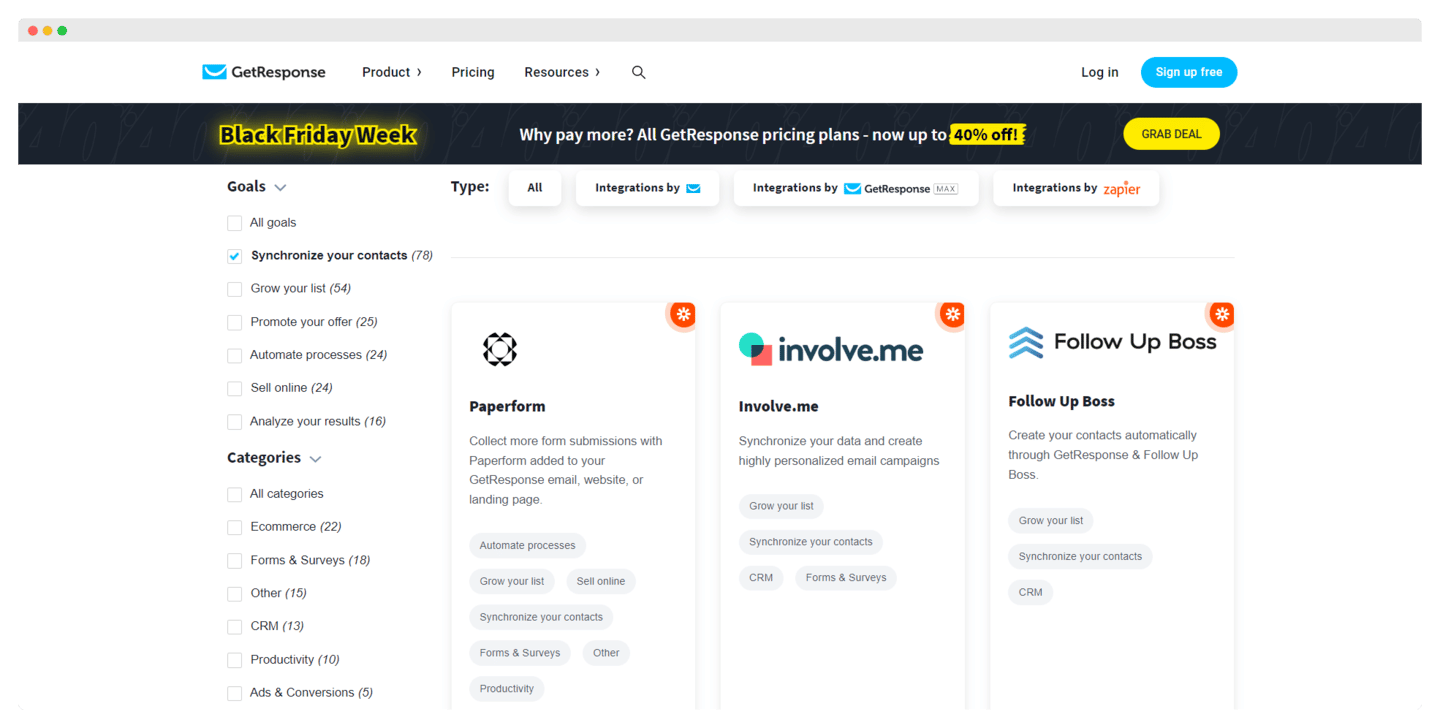Check the Automate processes filter checkbox
The height and width of the screenshot is (728, 1440).
pyautogui.click(x=234, y=355)
